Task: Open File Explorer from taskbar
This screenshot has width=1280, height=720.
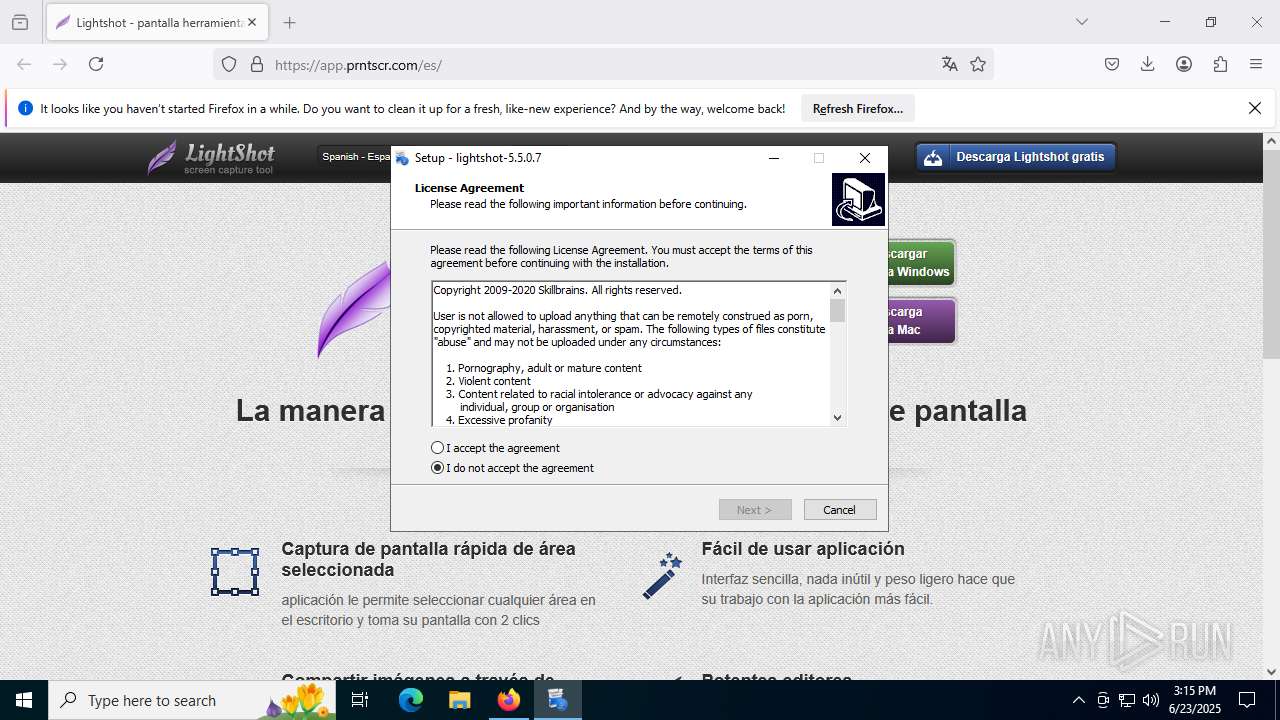Action: (459, 700)
